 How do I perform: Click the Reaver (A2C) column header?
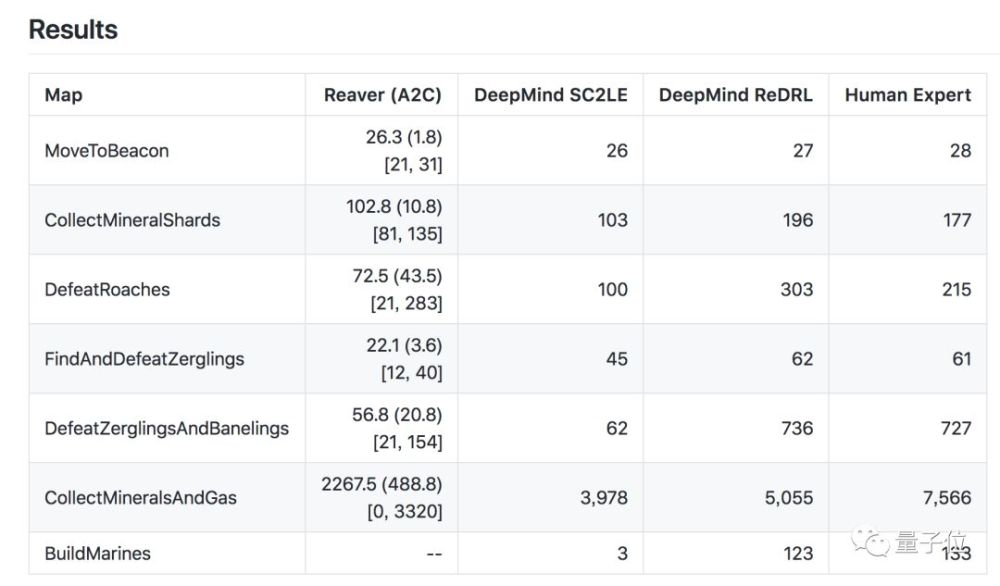click(x=383, y=95)
